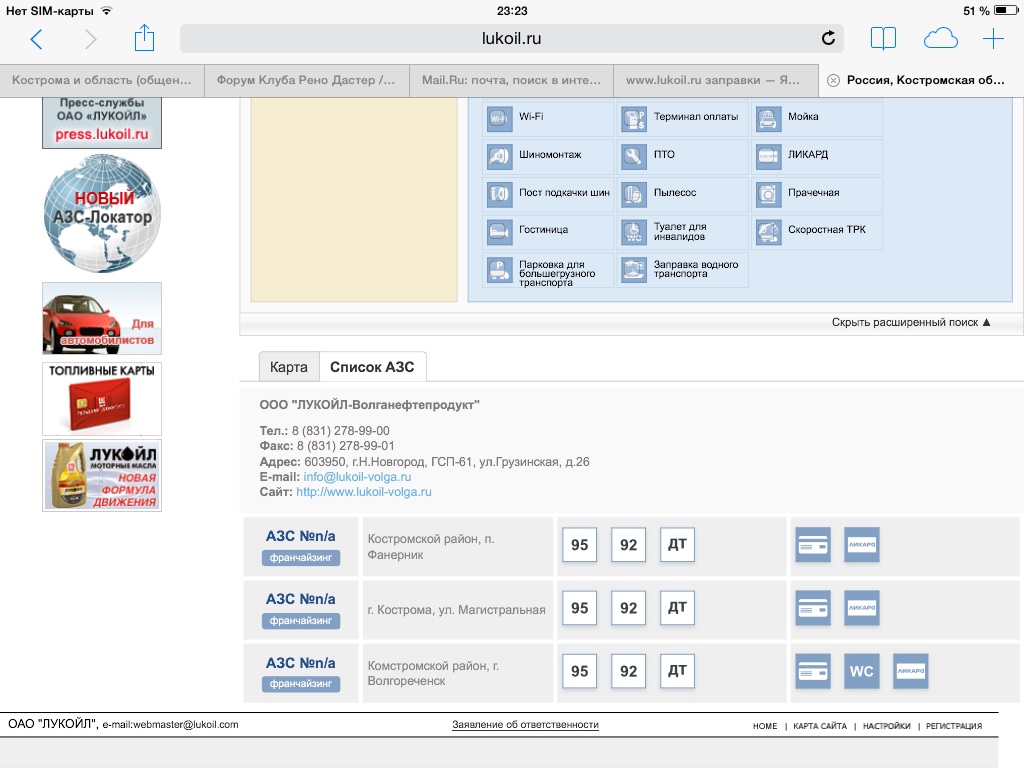The width and height of the screenshot is (1024, 768).
Task: Switch to Кострома и область tab
Action: [102, 80]
